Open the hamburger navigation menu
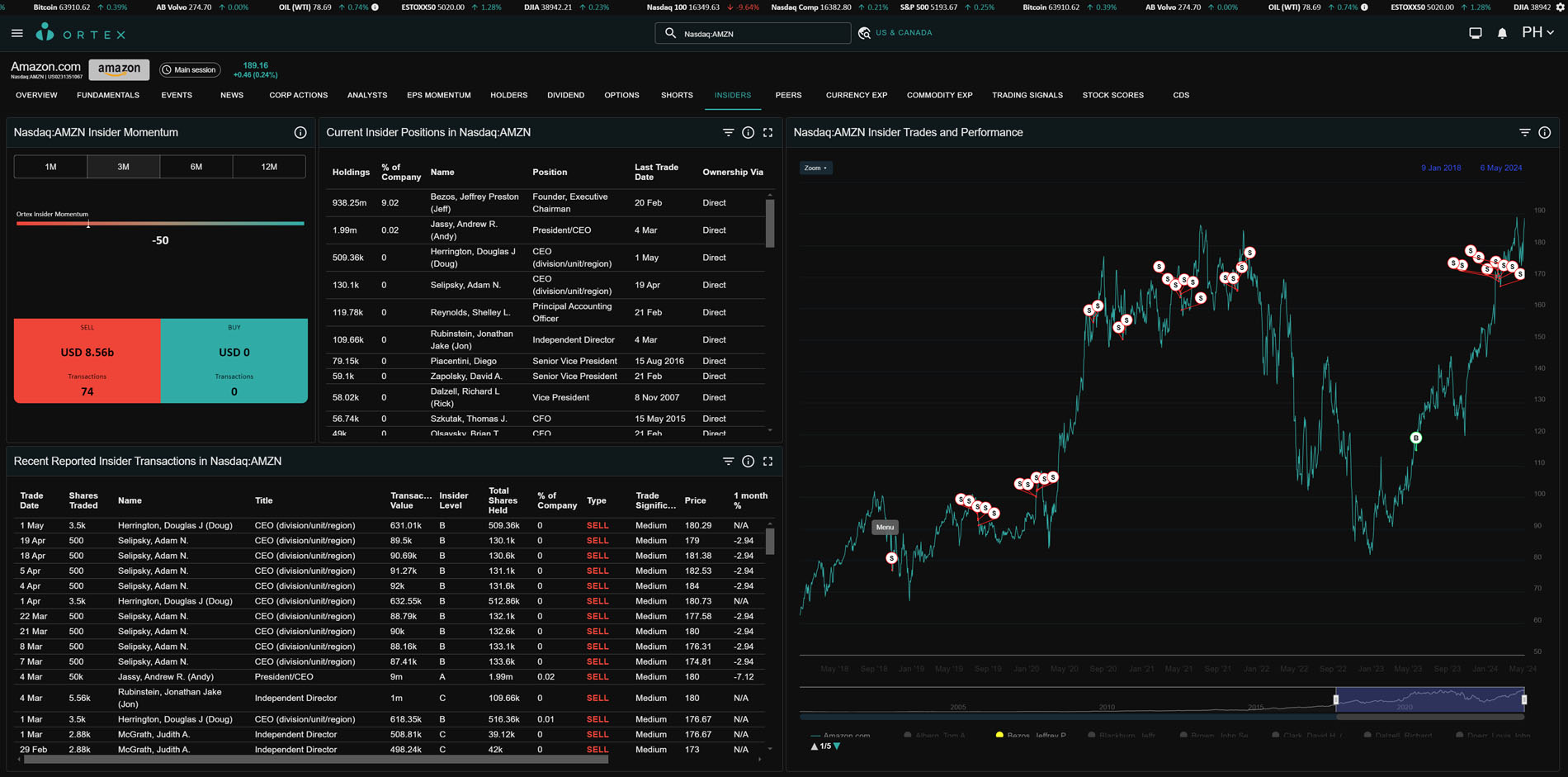The height and width of the screenshot is (777, 1568). click(x=17, y=34)
